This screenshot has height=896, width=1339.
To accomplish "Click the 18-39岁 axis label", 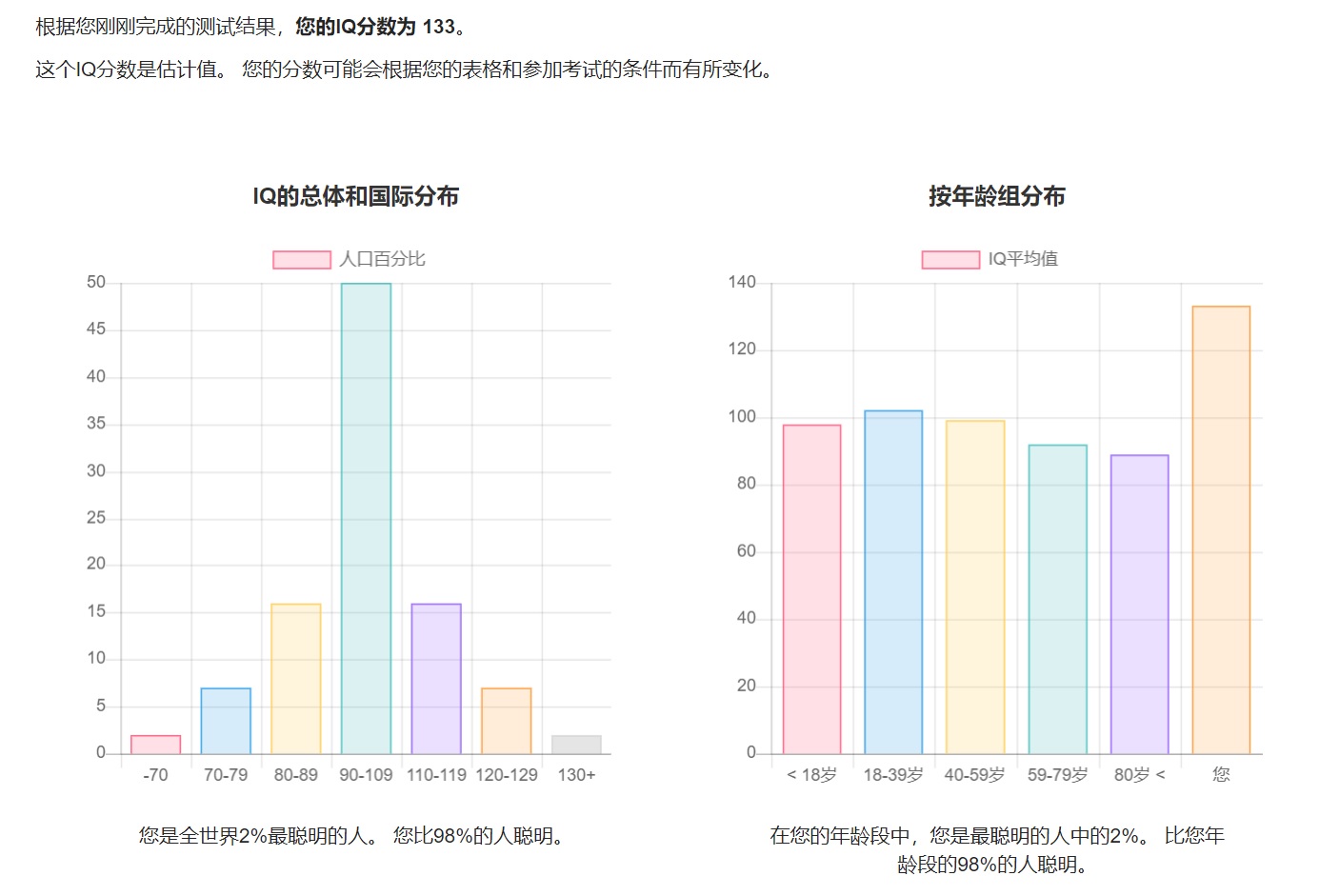I will click(x=893, y=775).
